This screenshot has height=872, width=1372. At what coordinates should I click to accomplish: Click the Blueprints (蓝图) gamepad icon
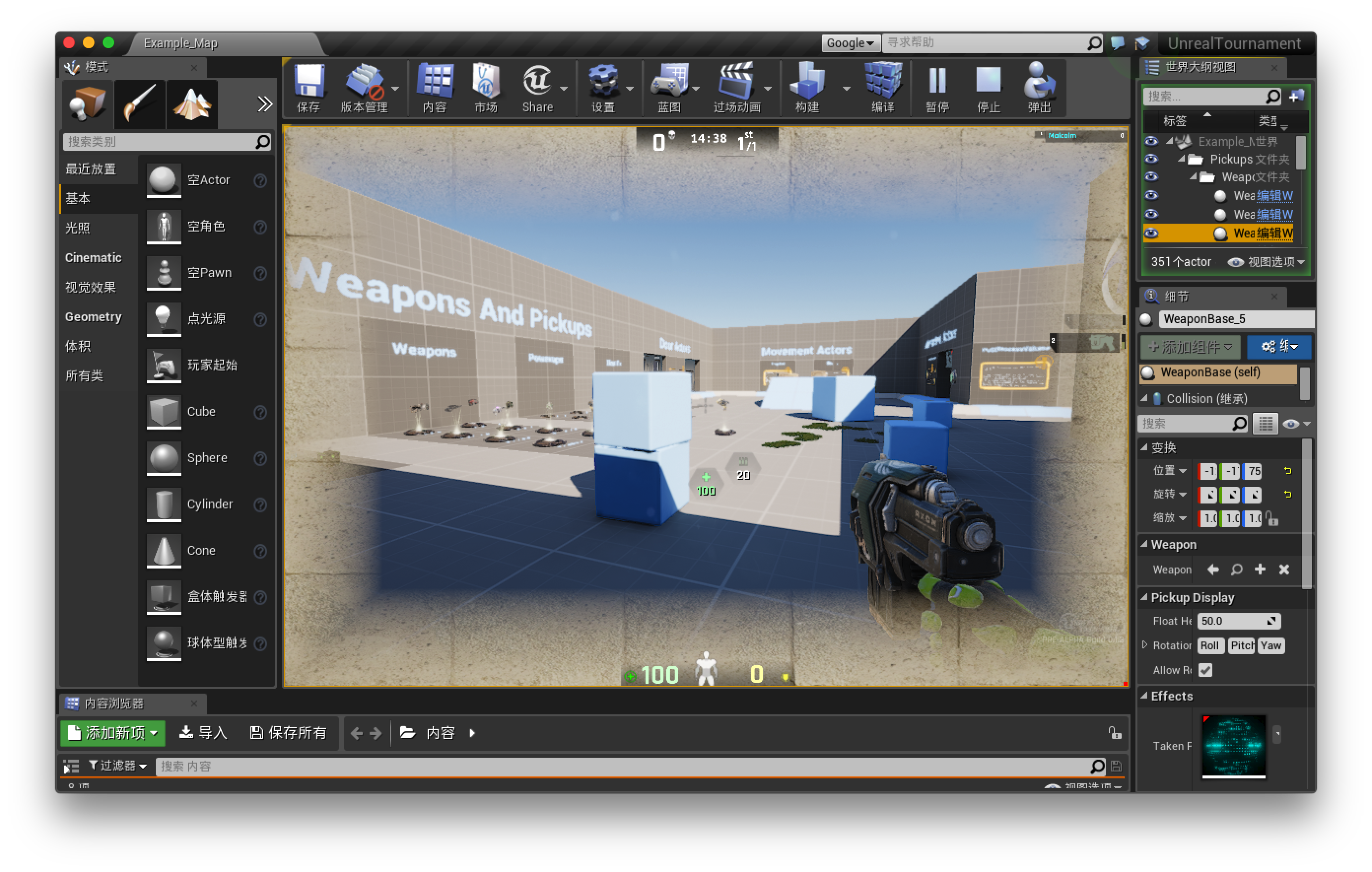pyautogui.click(x=668, y=82)
